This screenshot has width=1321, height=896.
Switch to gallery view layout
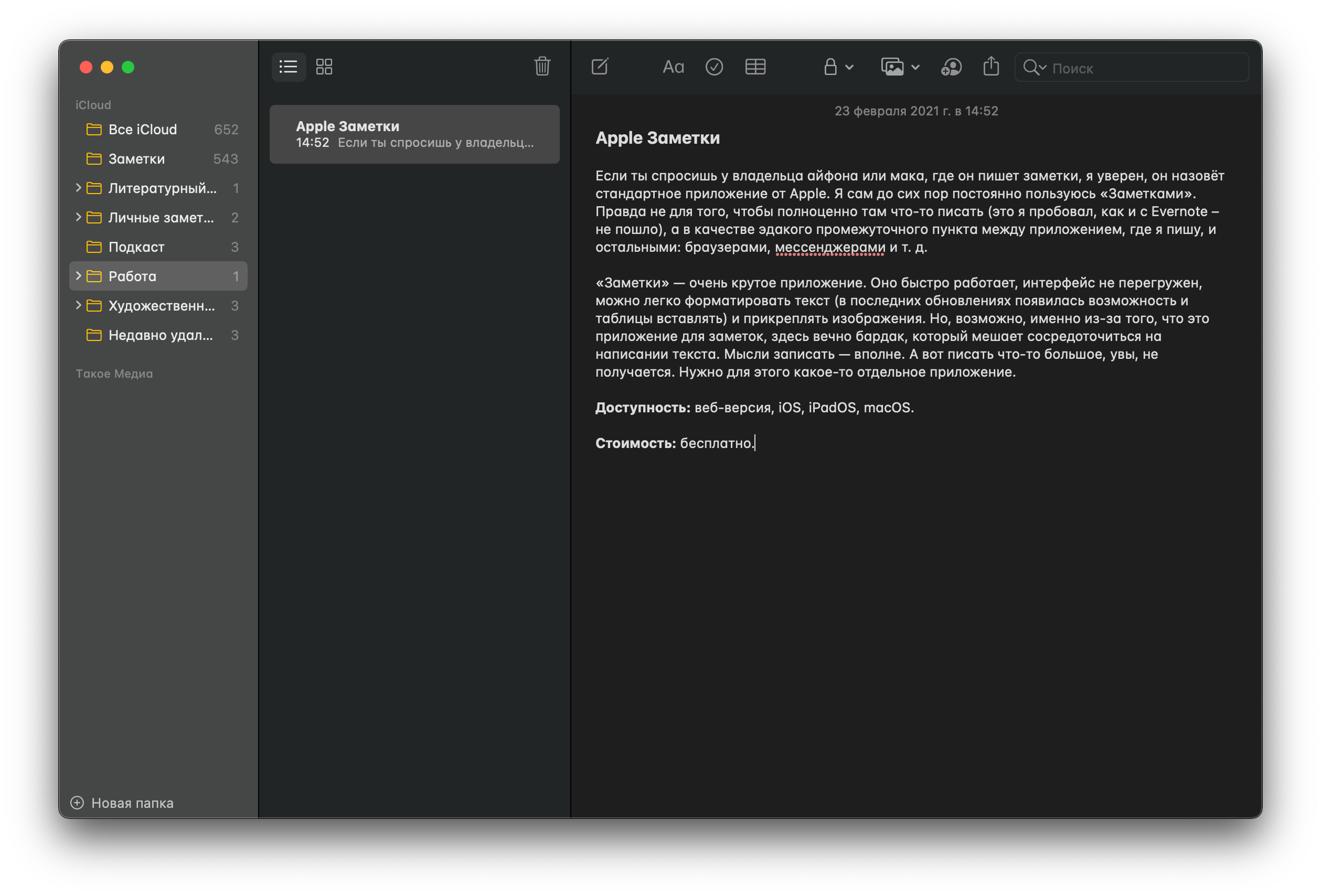pyautogui.click(x=324, y=66)
